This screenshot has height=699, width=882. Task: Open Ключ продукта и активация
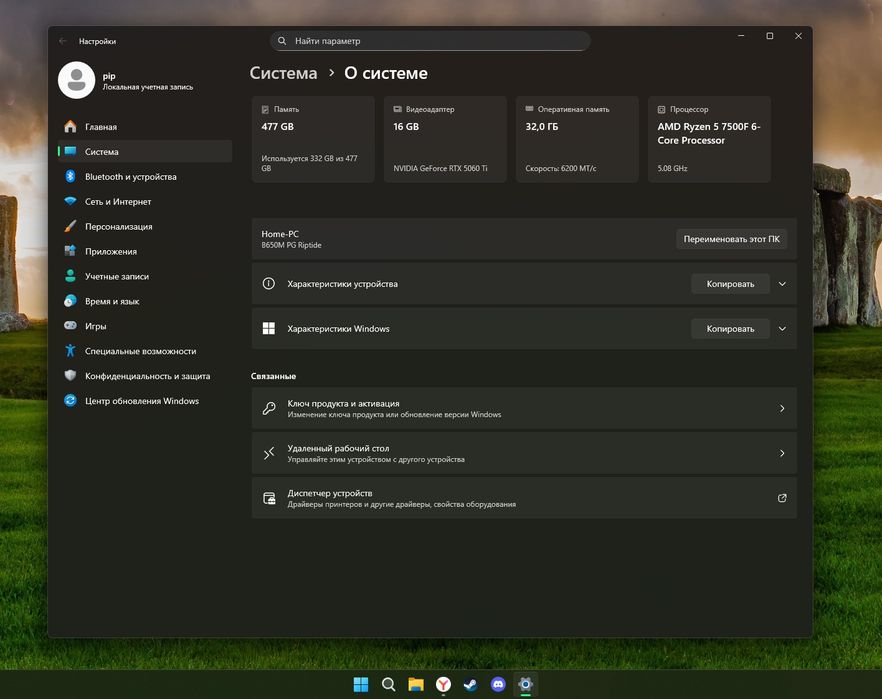click(523, 408)
